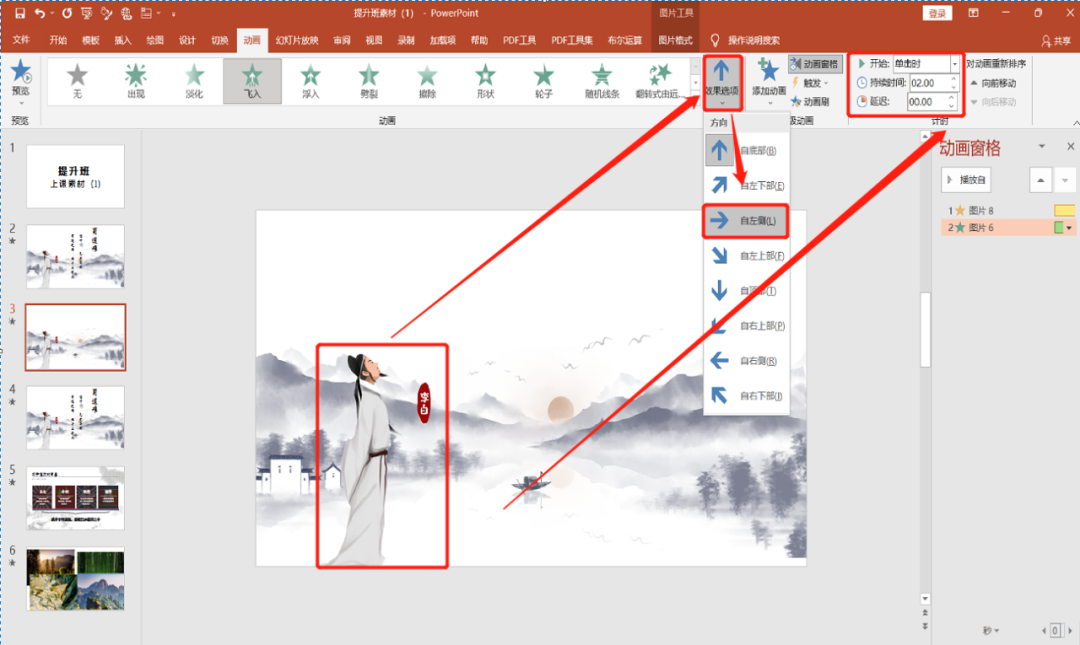Screen dimensions: 1080x645
Task: Click the 共享 share button
Action: click(x=1056, y=41)
